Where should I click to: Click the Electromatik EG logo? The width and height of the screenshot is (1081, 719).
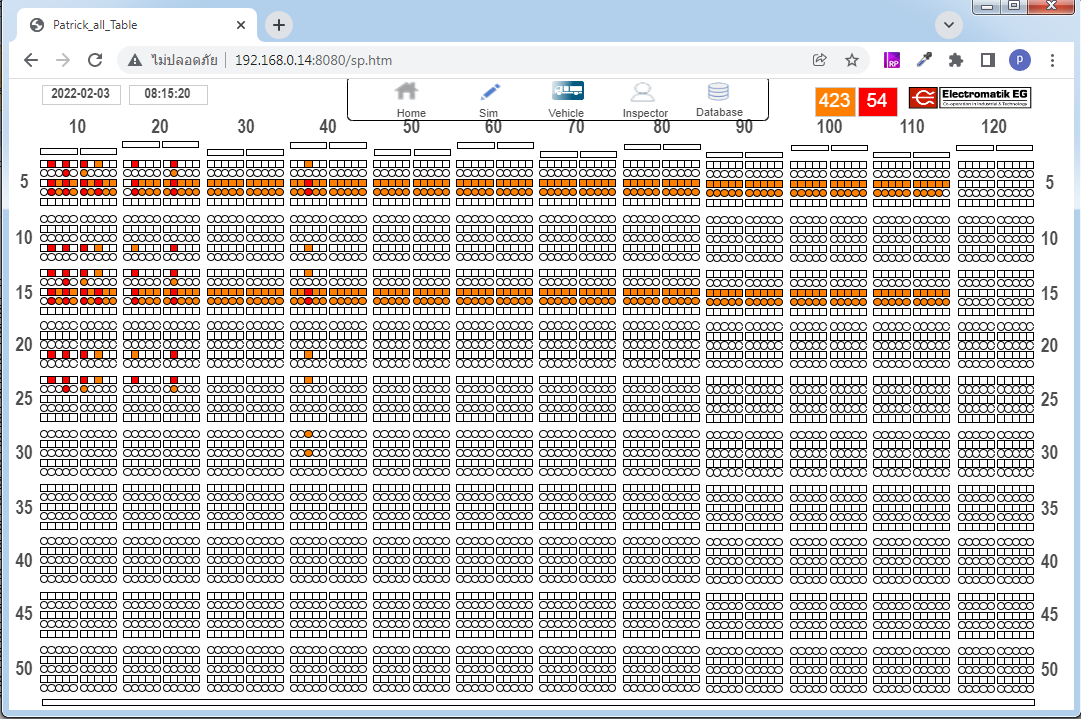[x=969, y=98]
